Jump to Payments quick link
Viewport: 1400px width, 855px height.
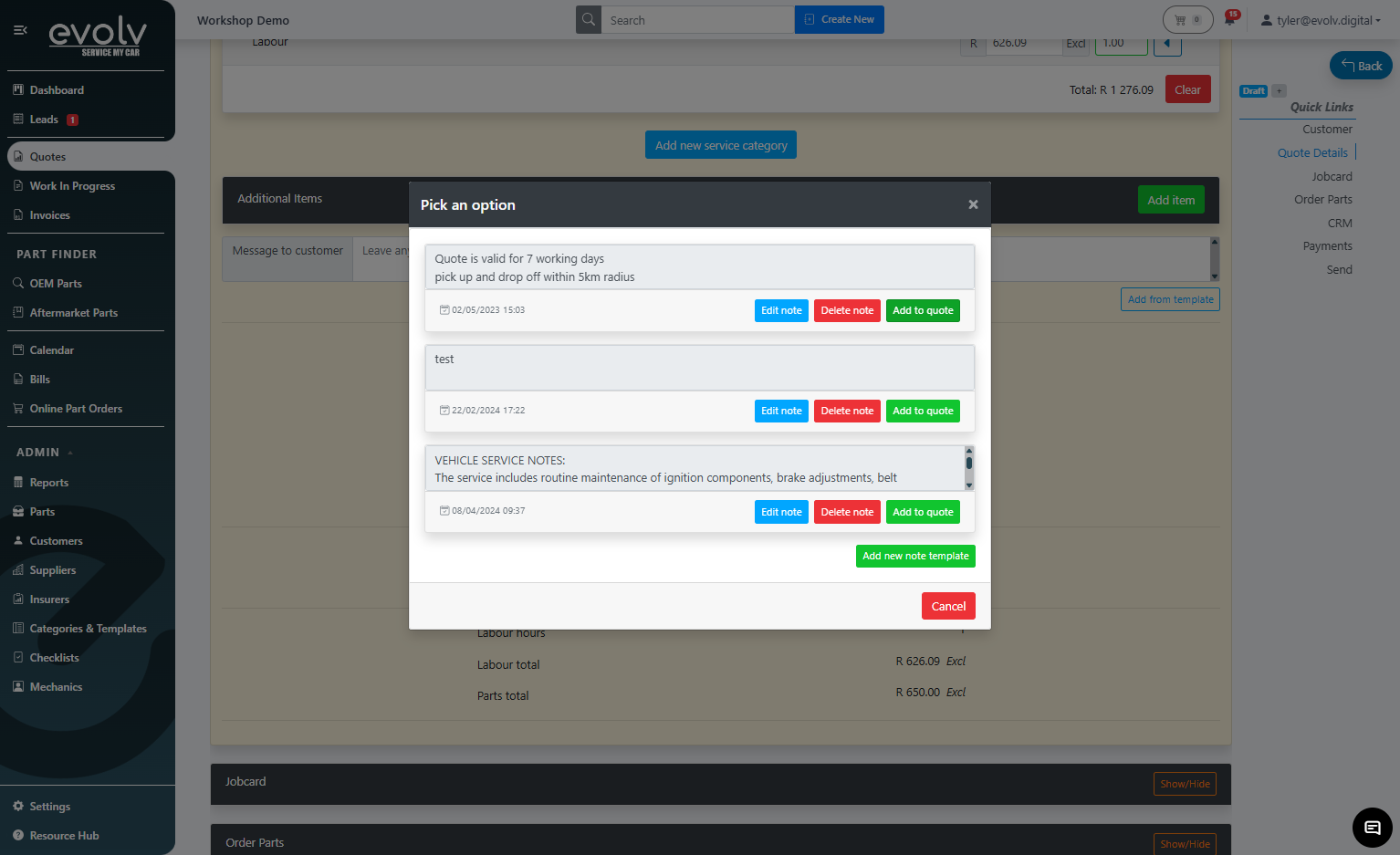[1327, 245]
